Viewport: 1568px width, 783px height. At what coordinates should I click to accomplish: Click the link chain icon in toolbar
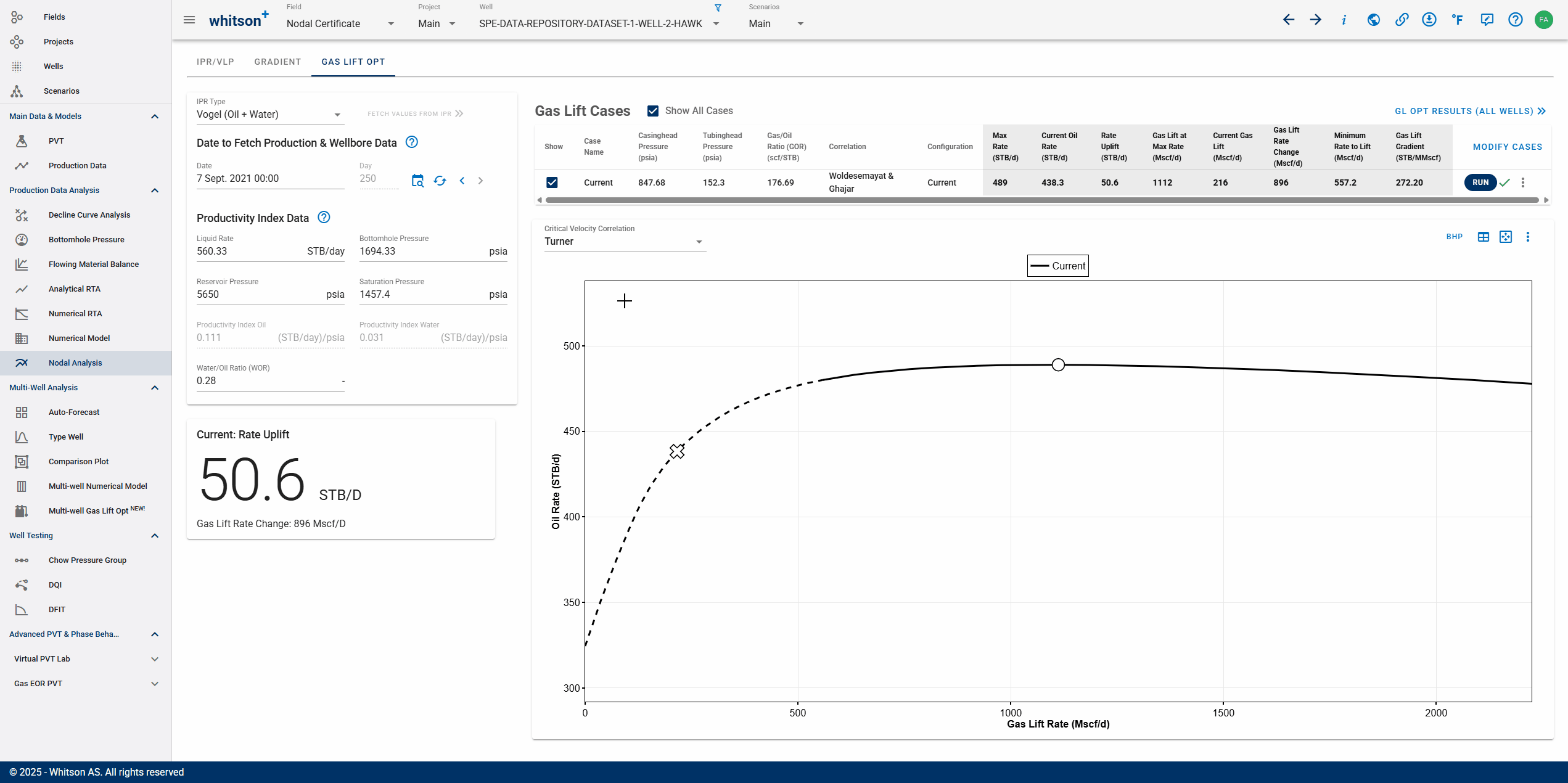click(x=1402, y=20)
